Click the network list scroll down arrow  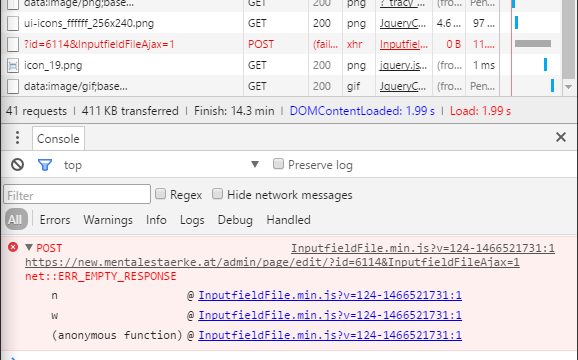(x=568, y=87)
